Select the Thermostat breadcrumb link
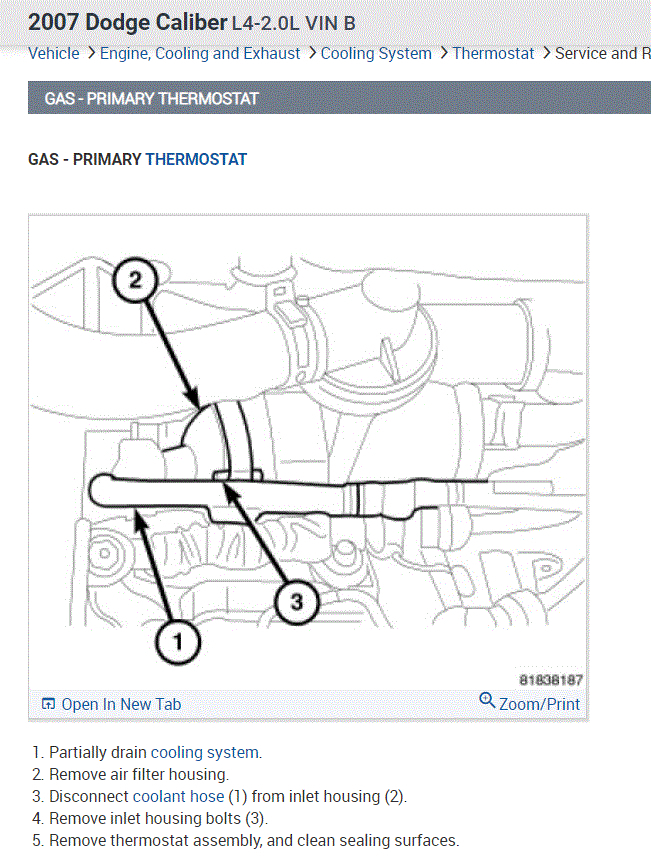Viewport: 651px width, 857px height. click(493, 54)
